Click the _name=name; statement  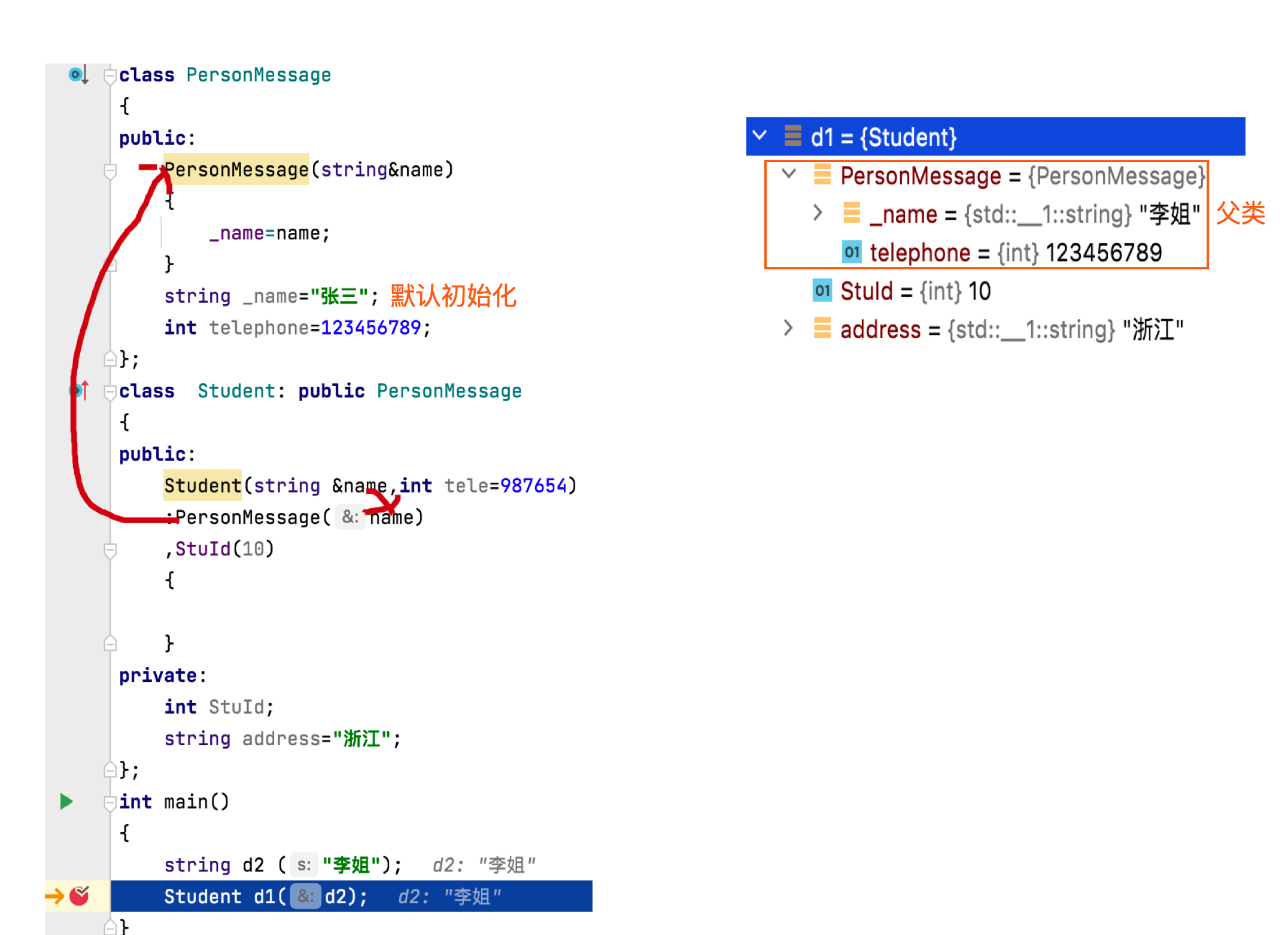click(269, 233)
